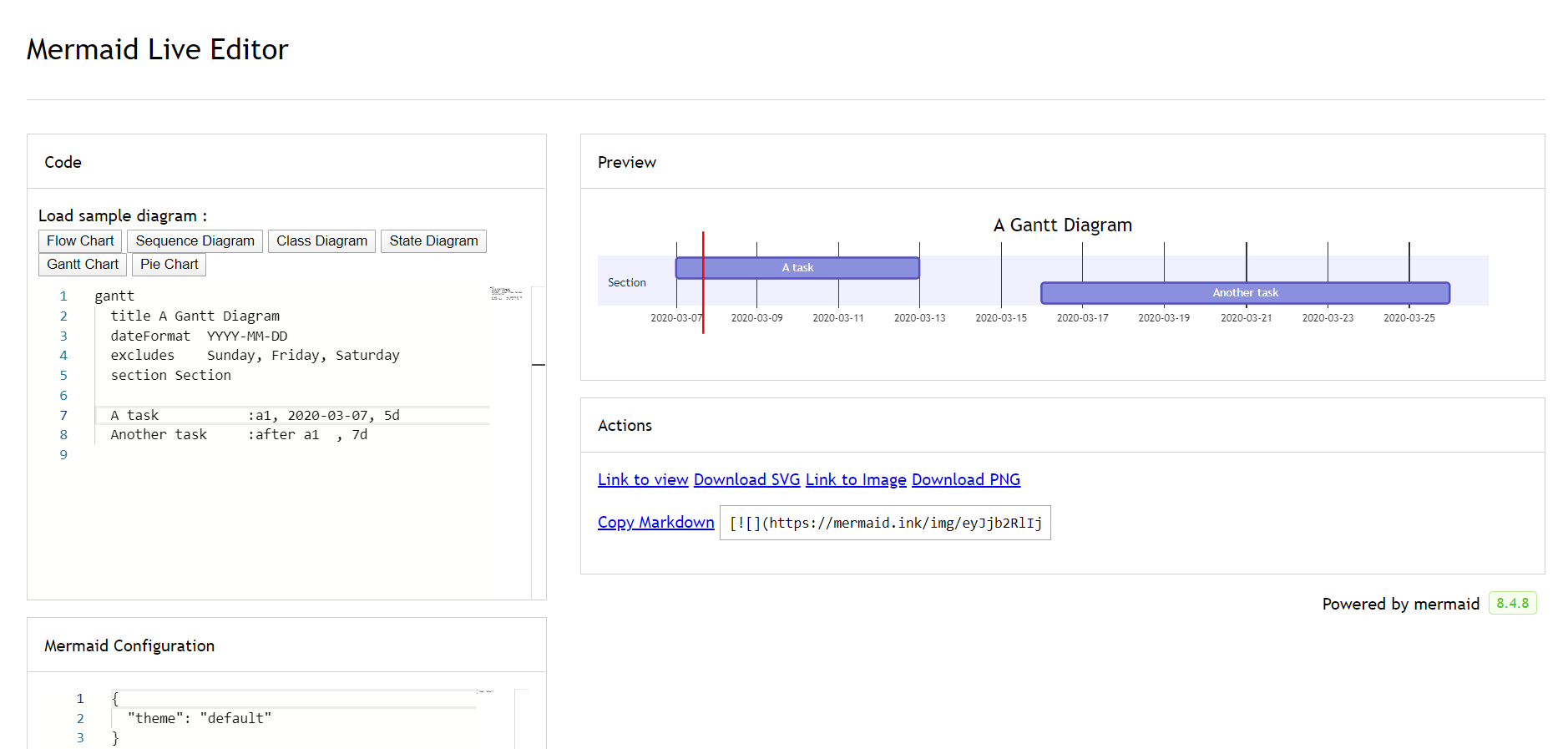Image resolution: width=1568 pixels, height=749 pixels.
Task: Click the code editor minimap thumbnail
Action: (506, 293)
